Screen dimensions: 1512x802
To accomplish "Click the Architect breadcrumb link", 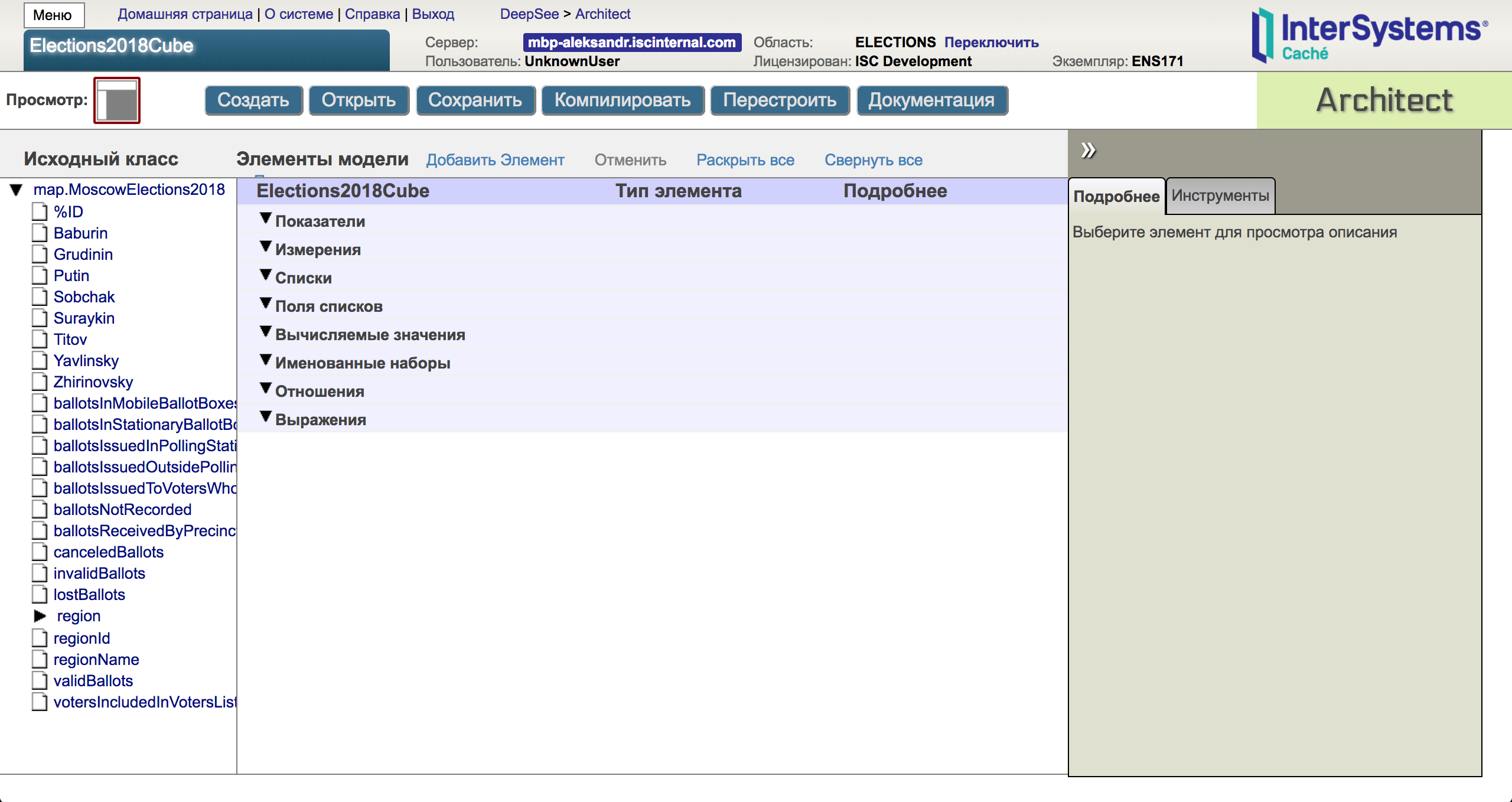I will pos(603,14).
